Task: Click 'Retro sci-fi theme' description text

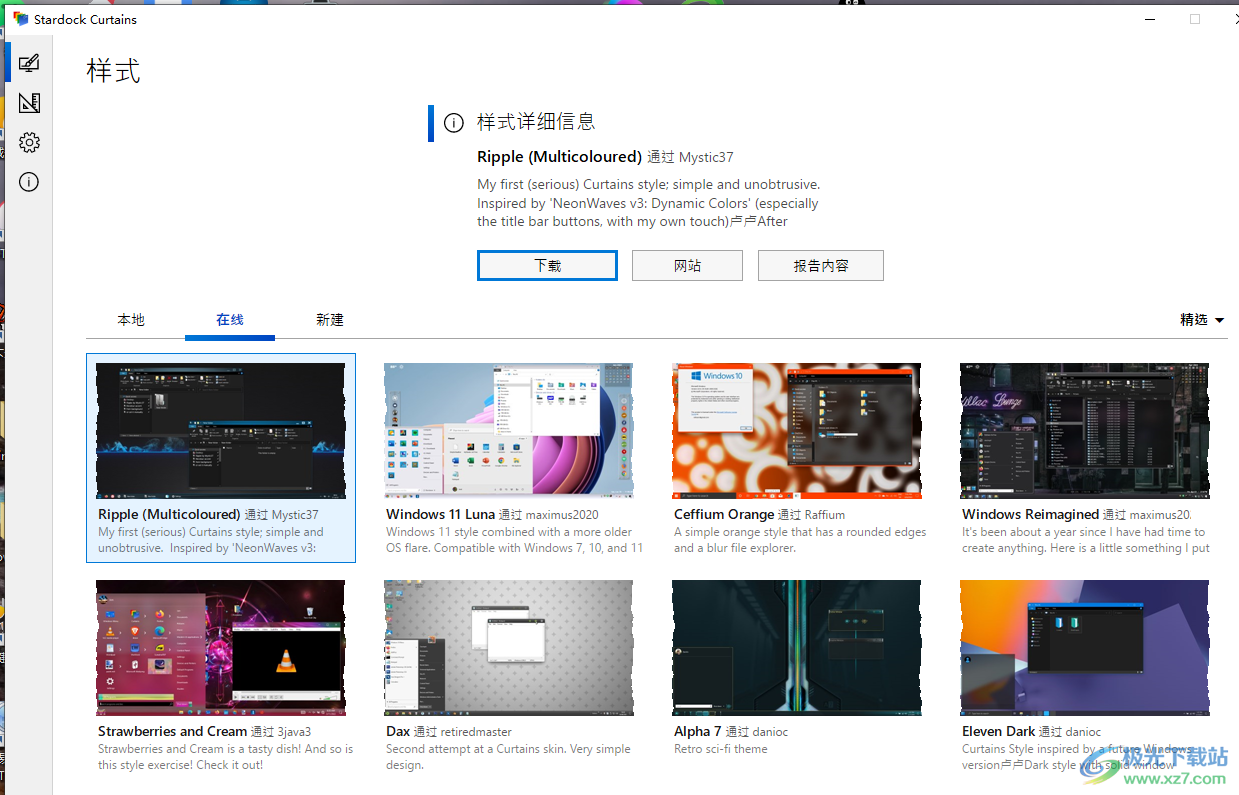Action: [721, 749]
